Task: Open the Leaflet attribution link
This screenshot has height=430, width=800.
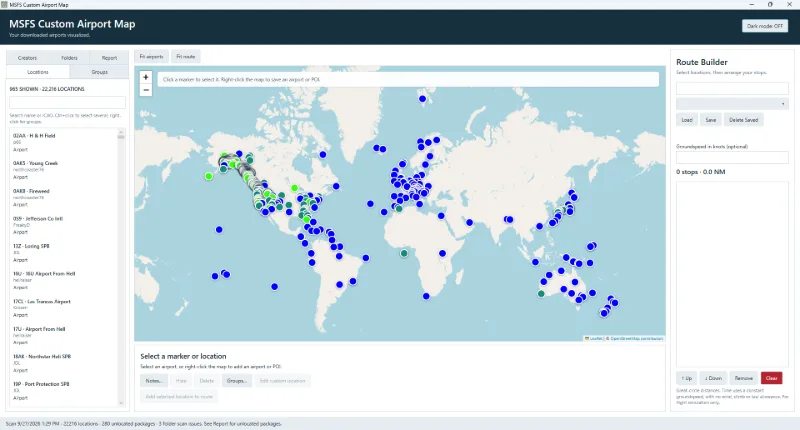Action: (594, 338)
